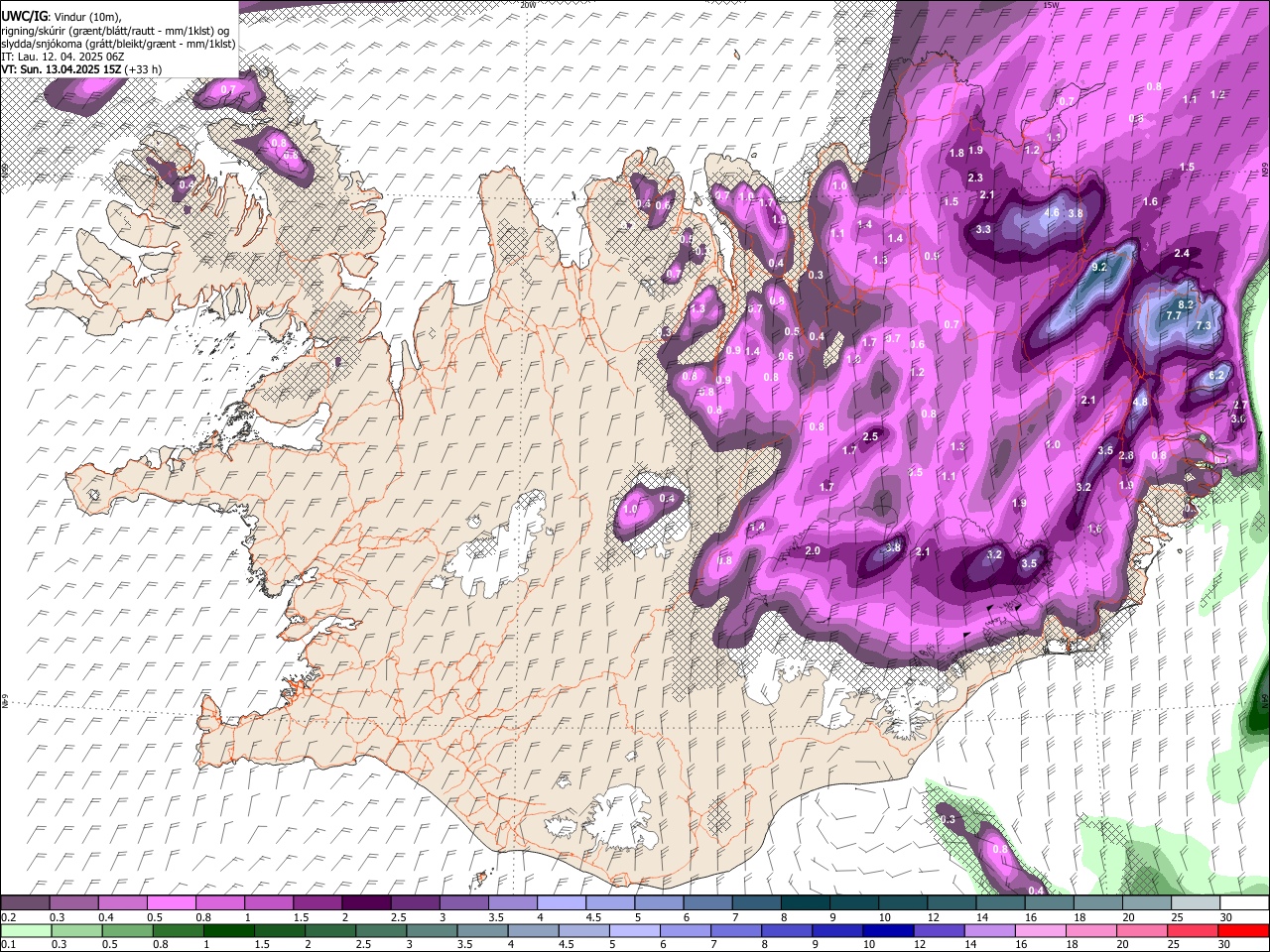The width and height of the screenshot is (1270, 952).
Task: Click the 2.0 precipitation value on map
Action: click(813, 550)
